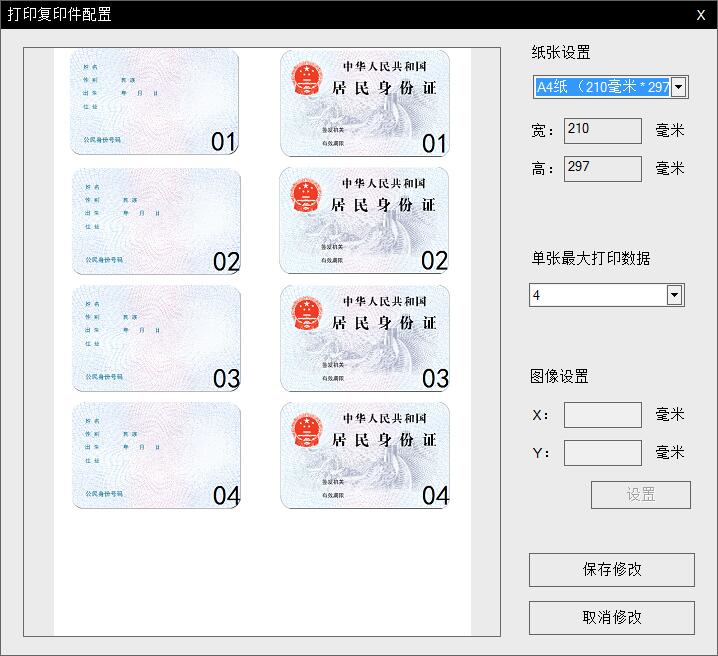Select ID card front thumbnail 01
This screenshot has height=656, width=718.
154,102
